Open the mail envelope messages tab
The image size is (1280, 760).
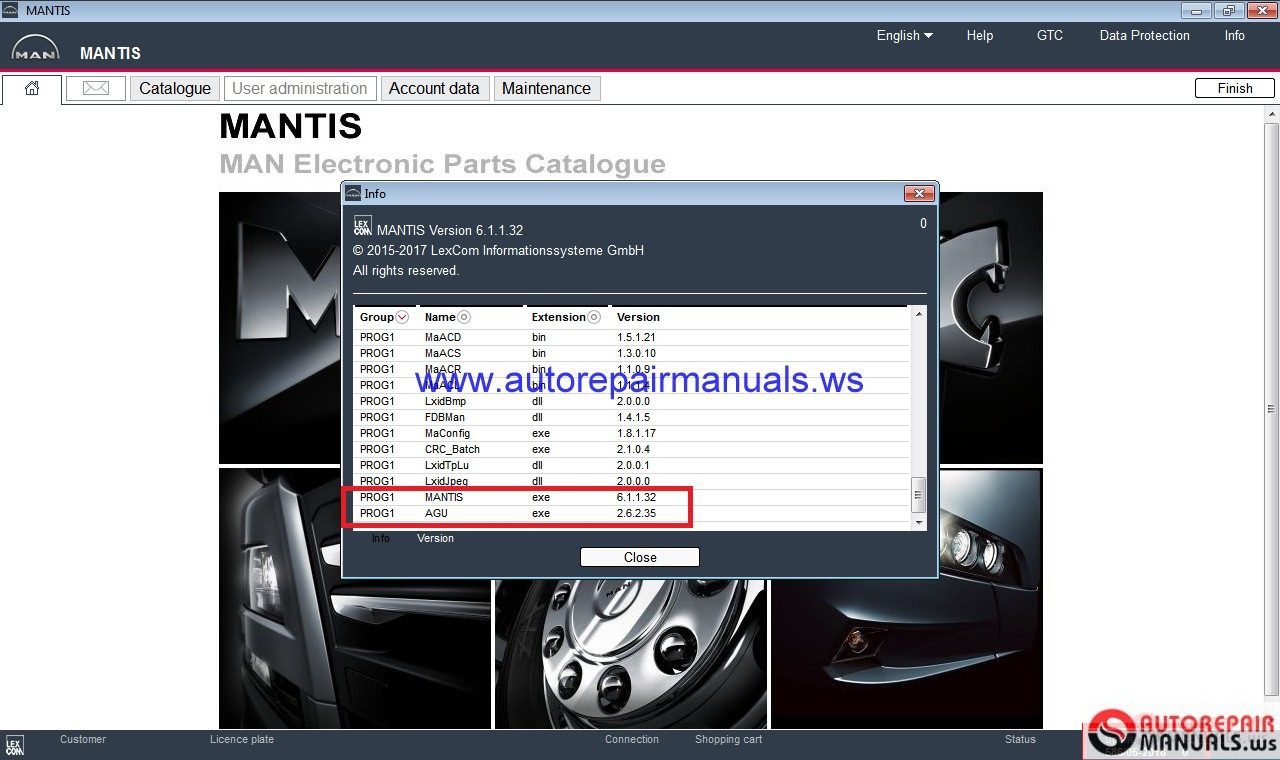pyautogui.click(x=96, y=88)
